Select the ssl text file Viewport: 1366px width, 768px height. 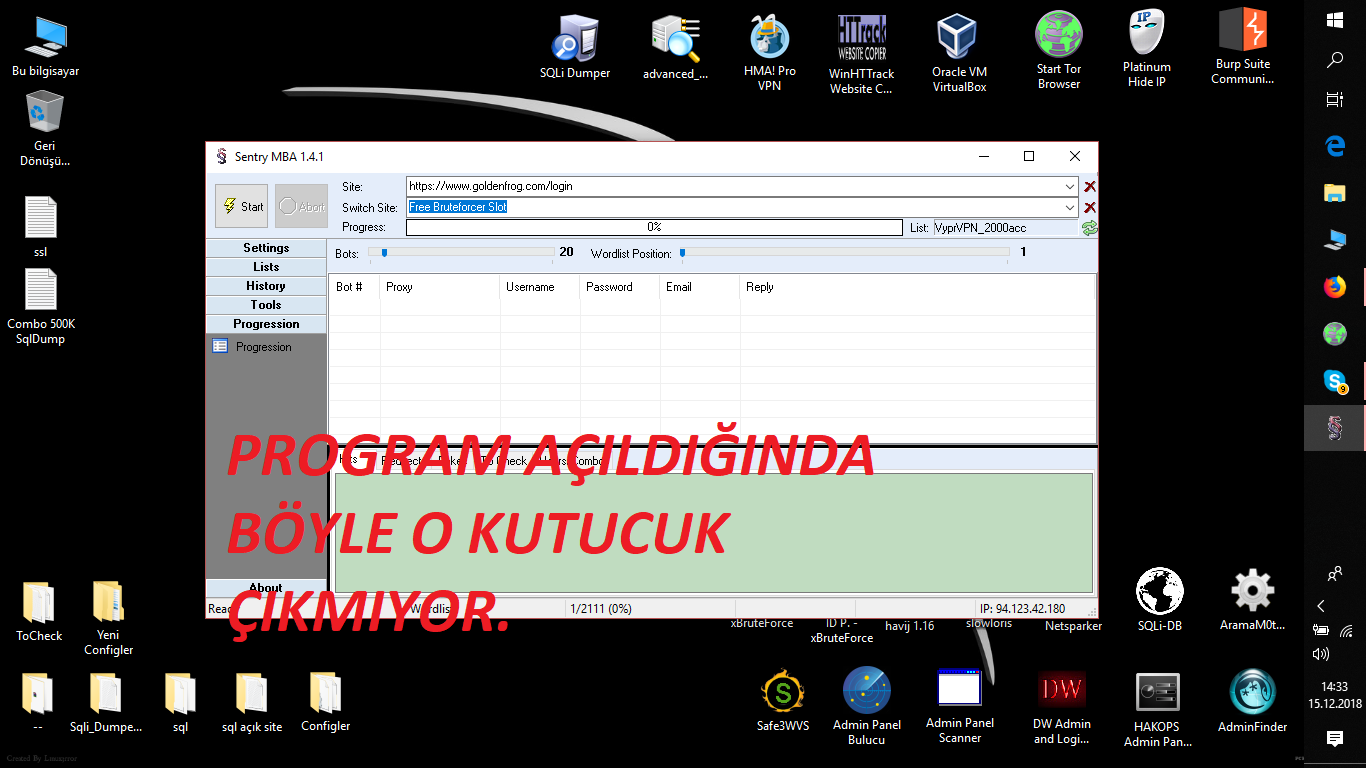tap(41, 227)
